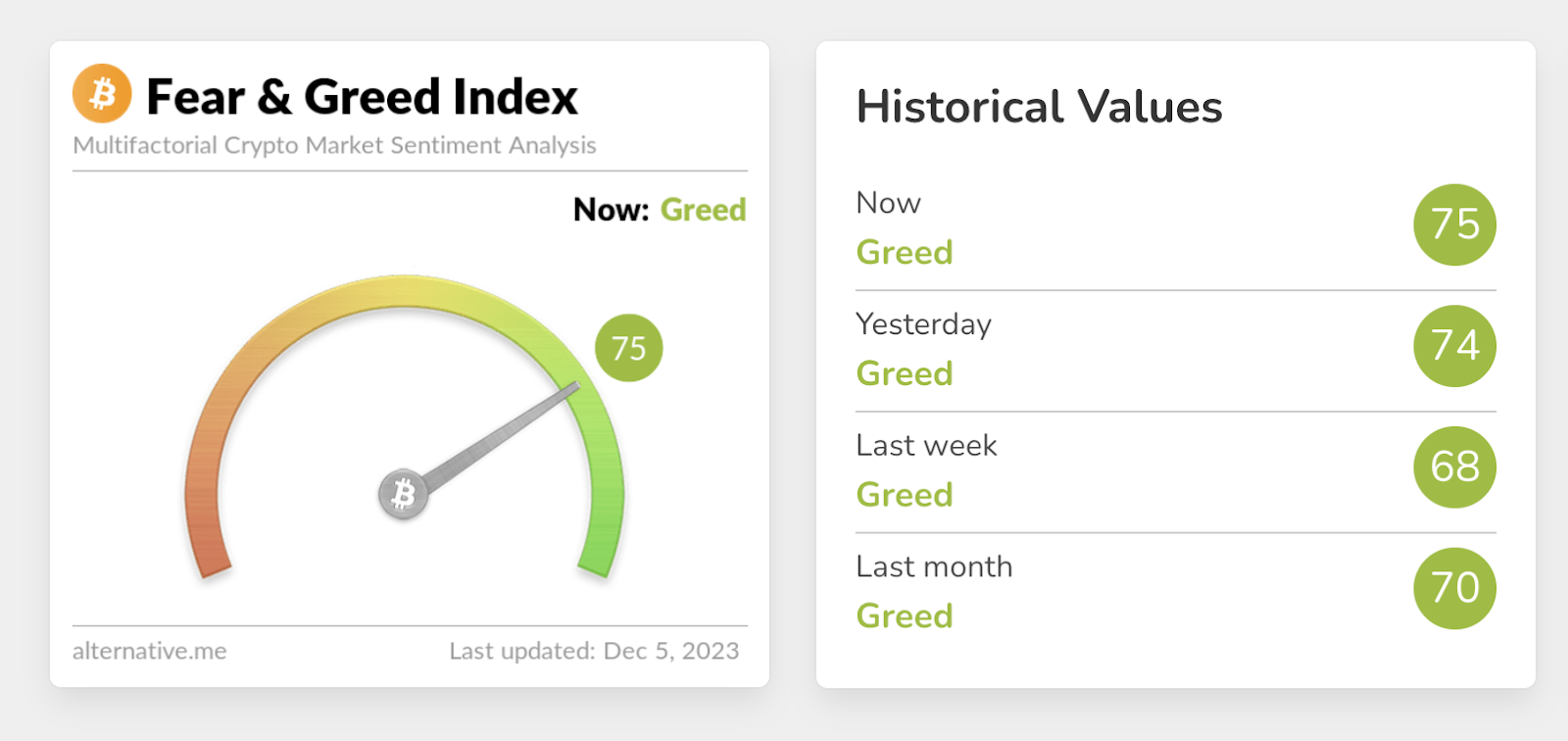Click the red fear end of gauge

[x=209, y=549]
